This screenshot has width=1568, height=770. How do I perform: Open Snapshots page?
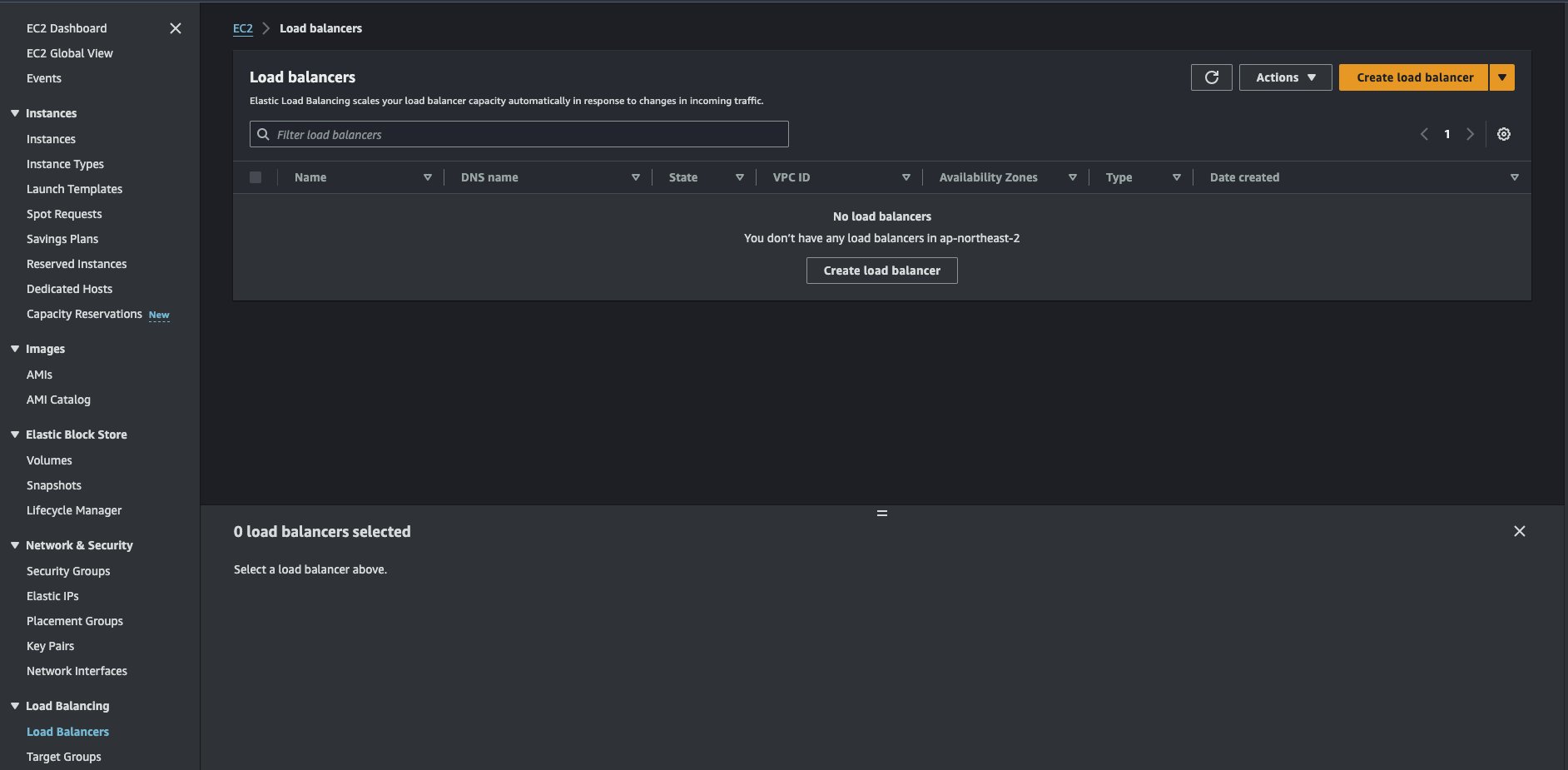click(54, 485)
